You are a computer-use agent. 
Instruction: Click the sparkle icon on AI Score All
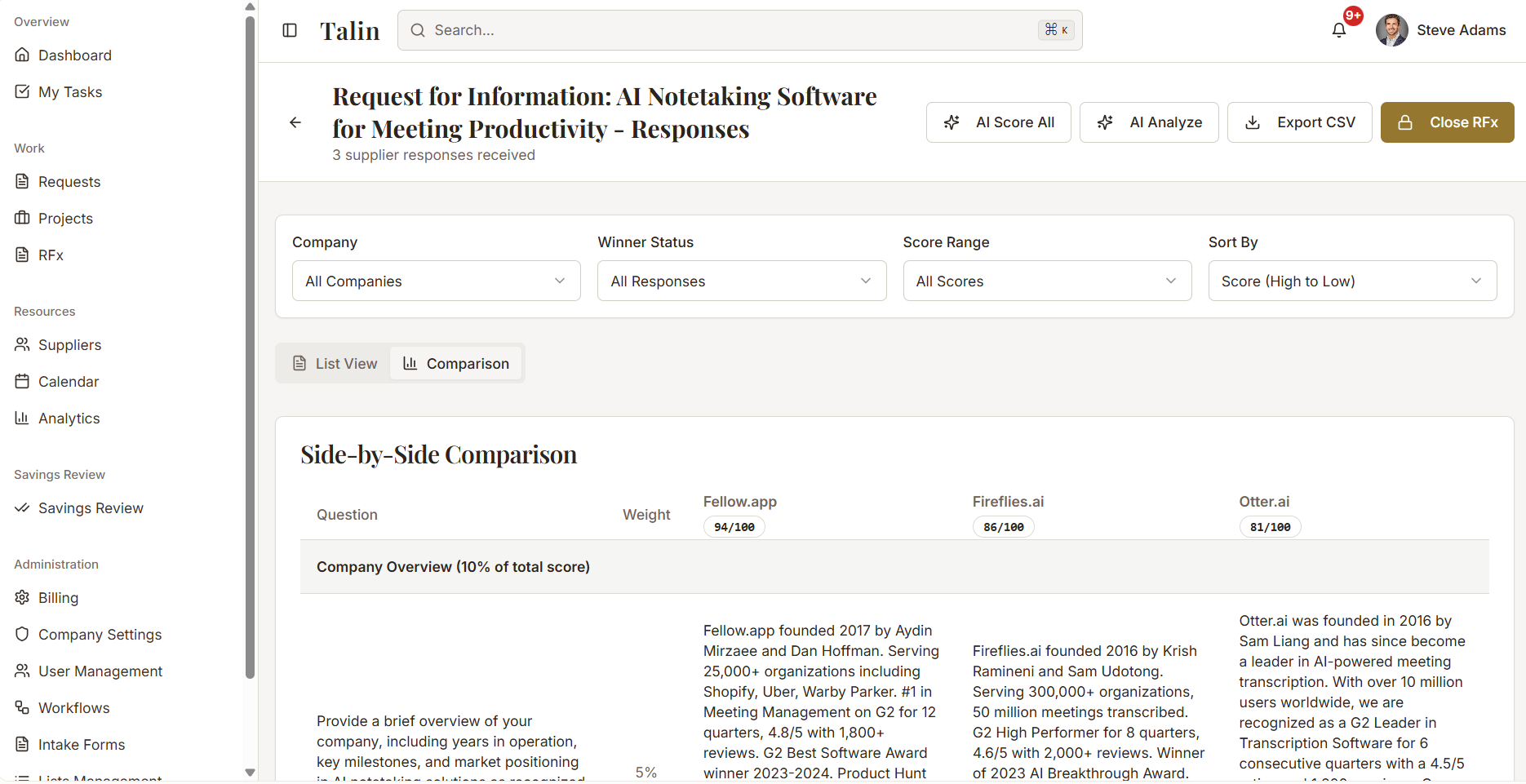[x=952, y=122]
